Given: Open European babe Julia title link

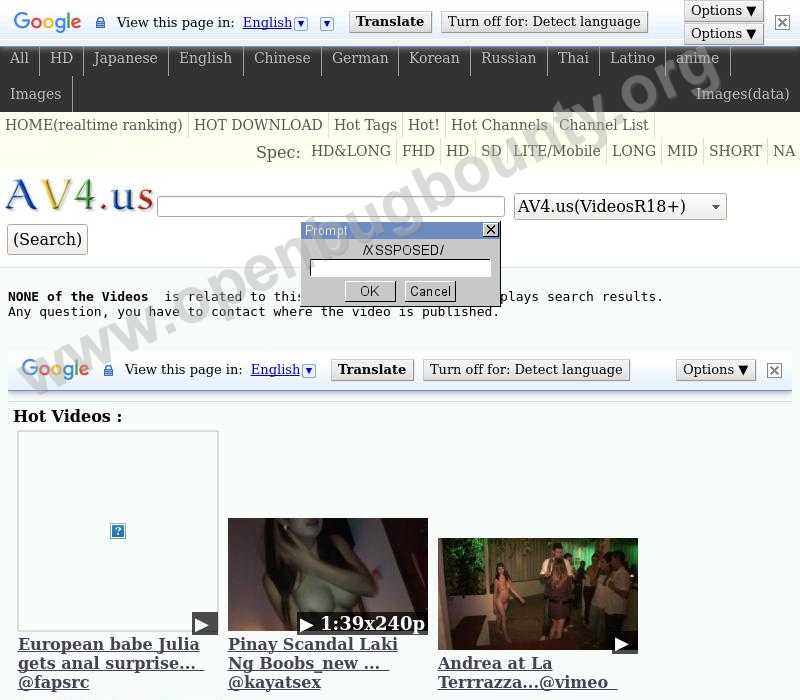Looking at the screenshot, I should pyautogui.click(x=111, y=663).
